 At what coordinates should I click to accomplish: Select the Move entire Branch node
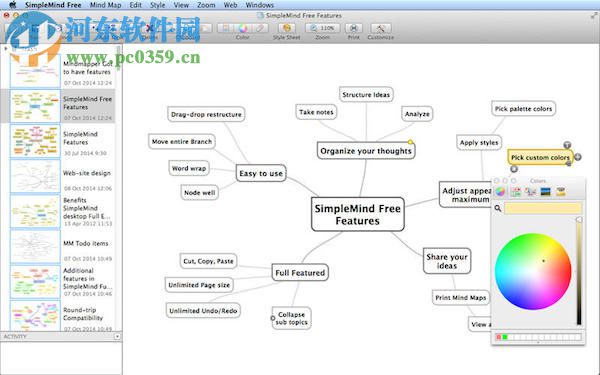click(182, 141)
